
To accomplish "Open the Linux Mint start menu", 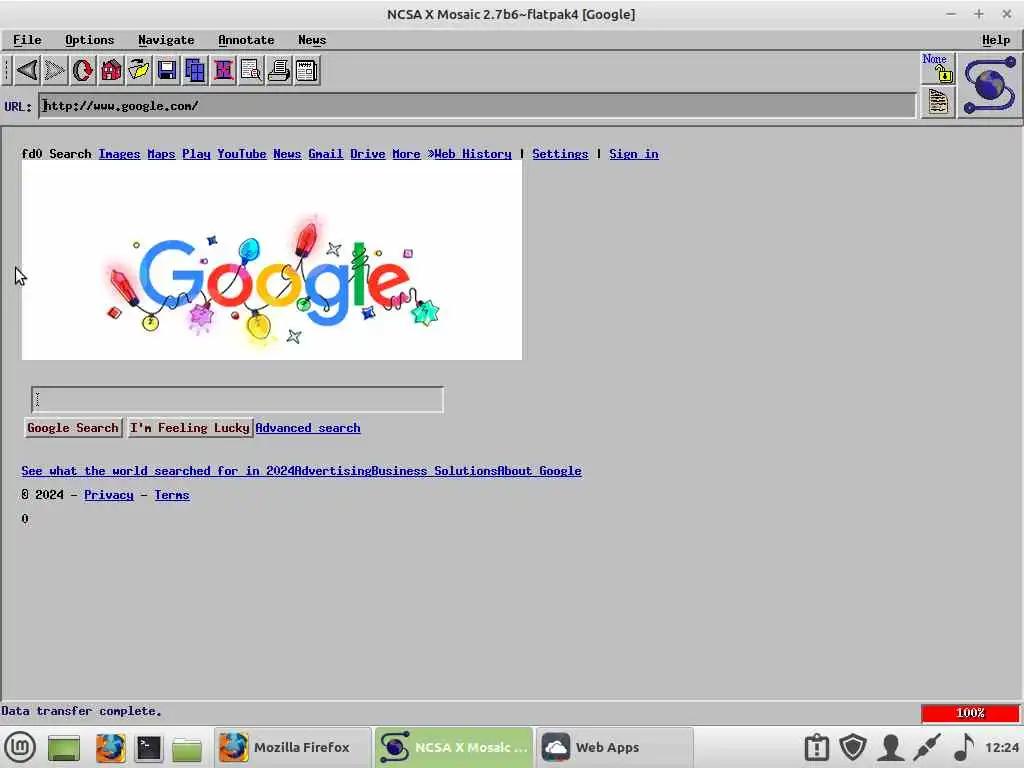I will 21,747.
